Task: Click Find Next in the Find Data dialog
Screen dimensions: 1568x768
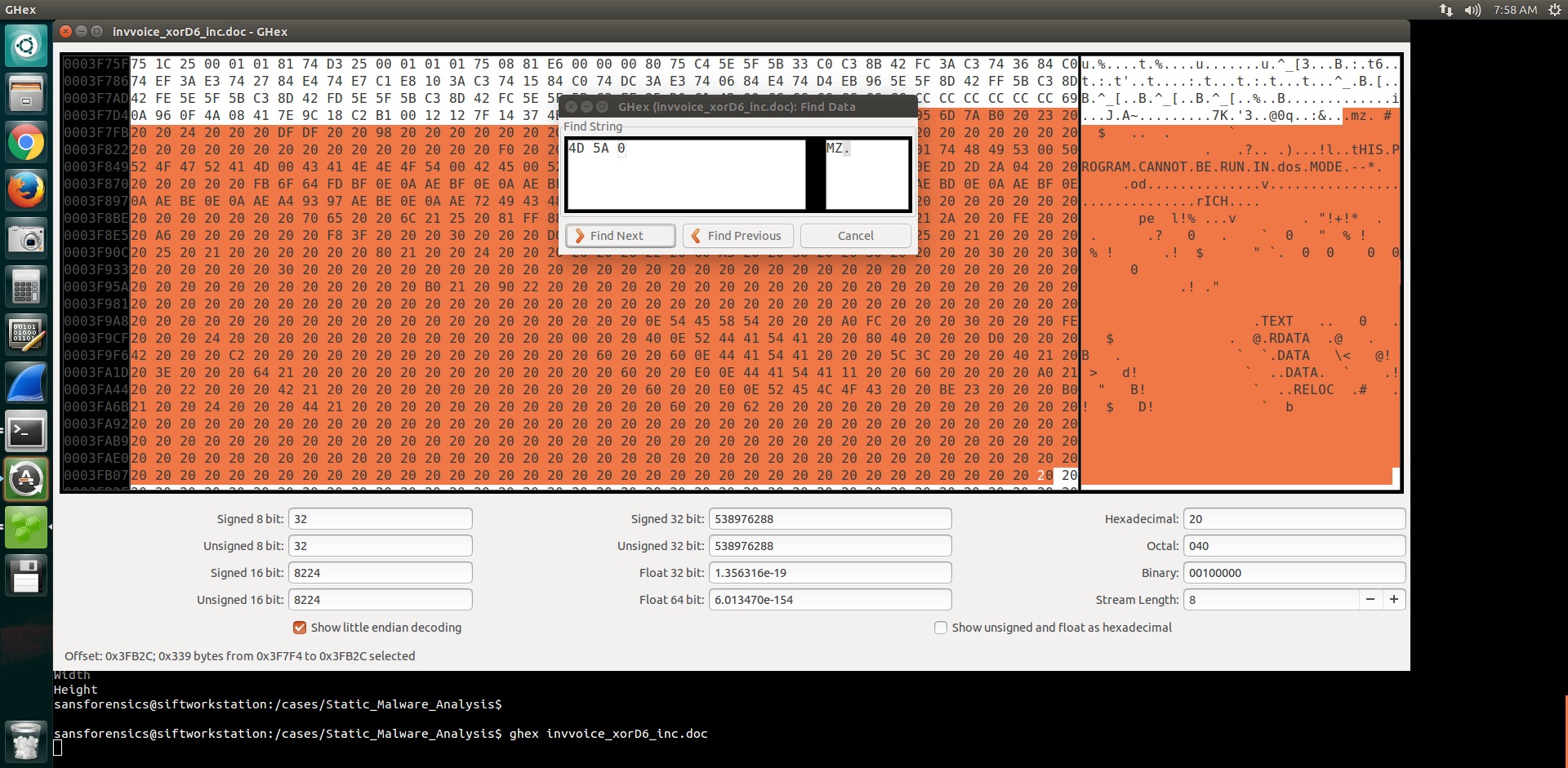Action: pos(621,235)
